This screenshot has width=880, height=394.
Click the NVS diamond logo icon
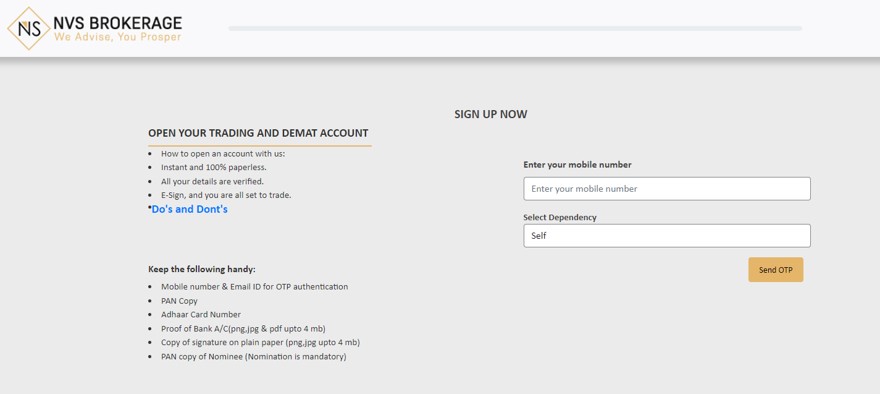point(29,29)
